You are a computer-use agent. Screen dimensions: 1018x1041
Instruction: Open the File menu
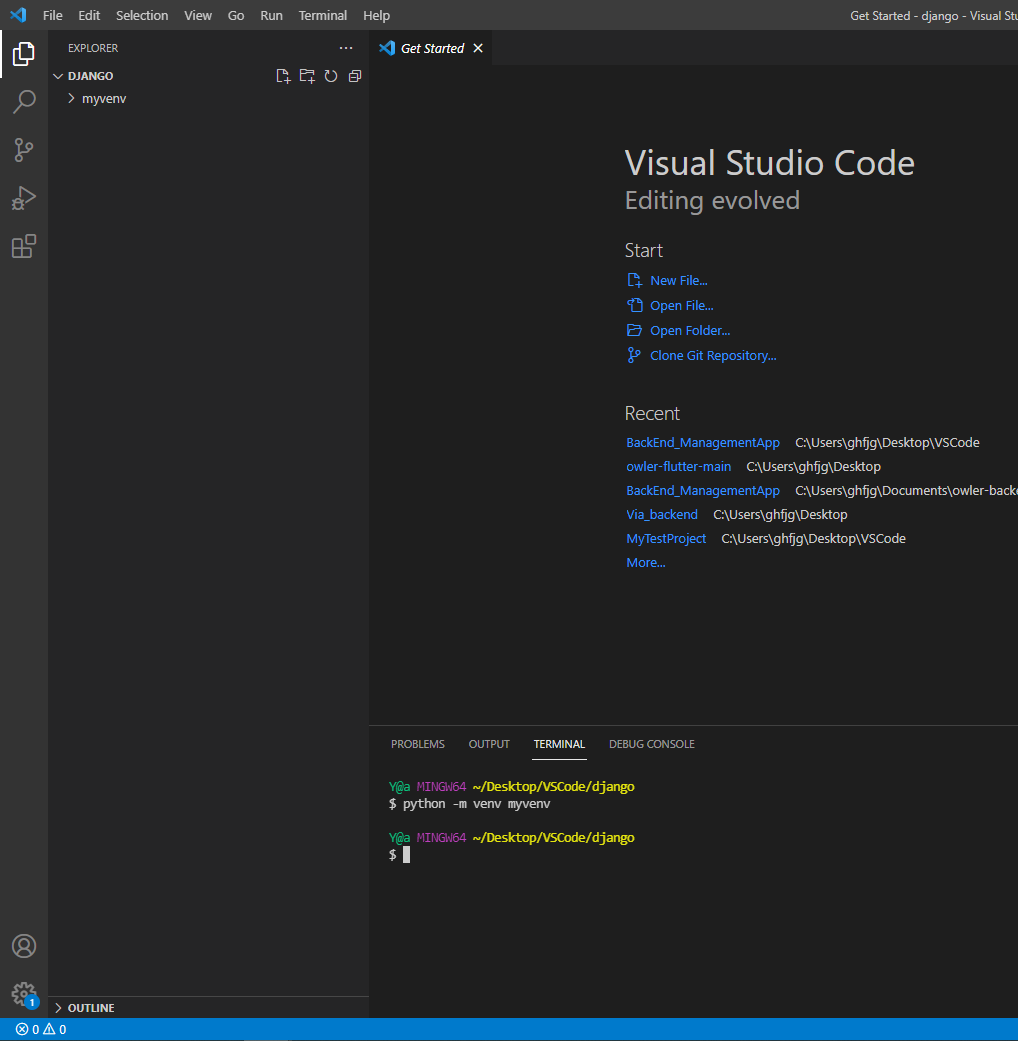click(x=52, y=15)
